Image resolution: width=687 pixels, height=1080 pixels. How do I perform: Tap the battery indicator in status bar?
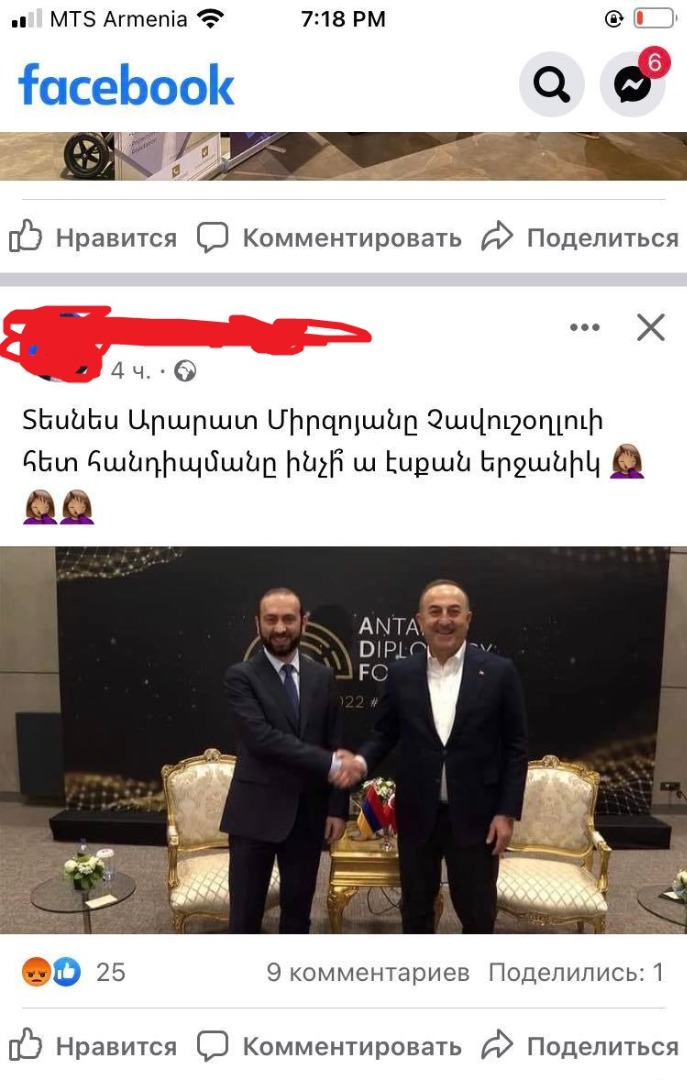tap(655, 19)
